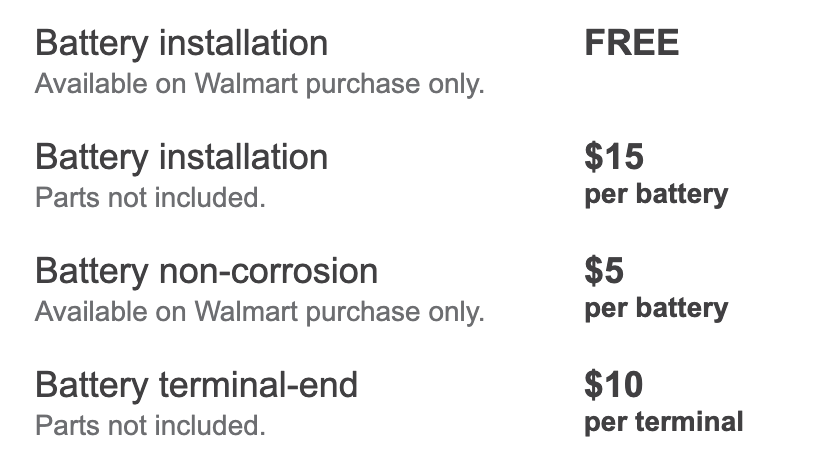Click the Walmart-only note under free Battery installation
This screenshot has width=814, height=466.
[x=259, y=84]
